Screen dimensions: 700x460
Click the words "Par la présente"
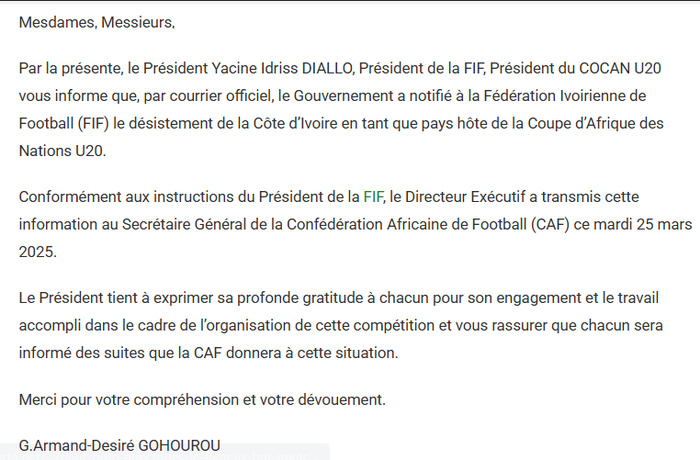[64, 69]
